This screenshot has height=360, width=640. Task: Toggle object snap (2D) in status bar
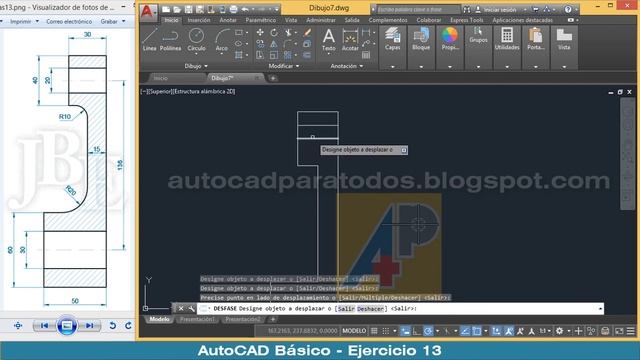pyautogui.click(x=476, y=331)
